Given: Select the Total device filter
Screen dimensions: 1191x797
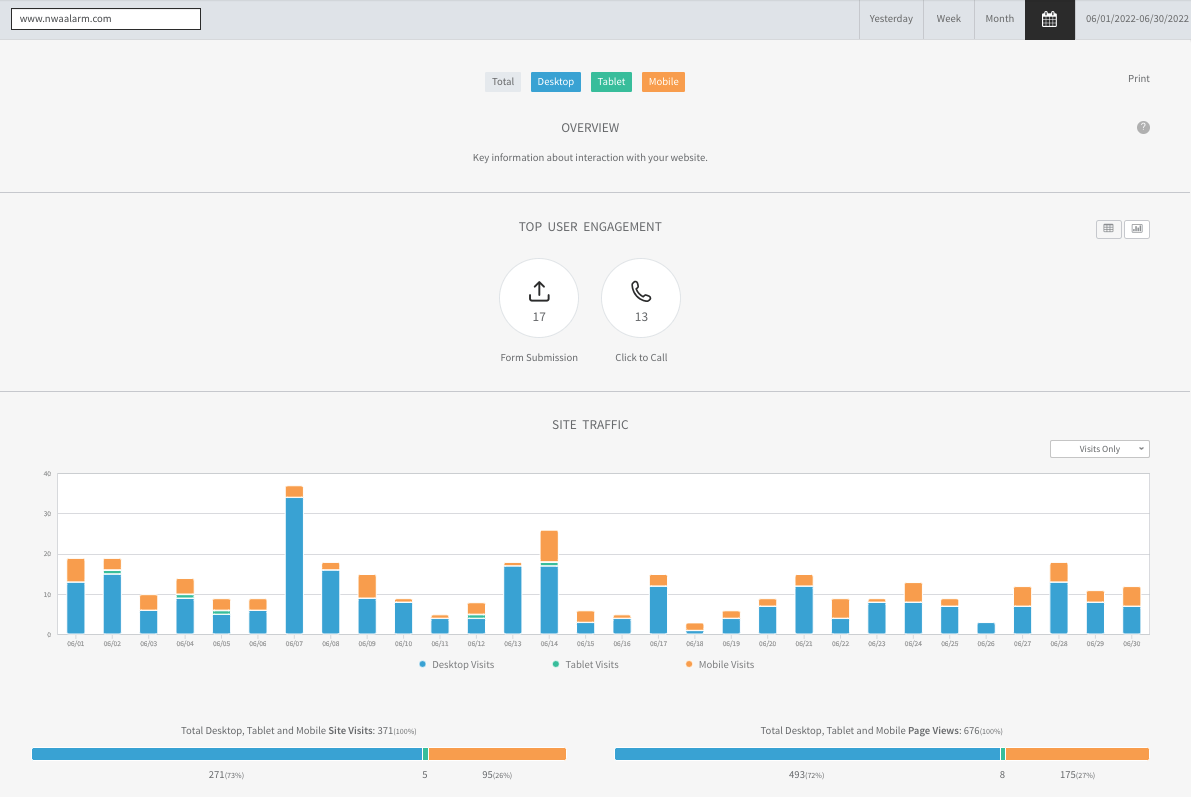Looking at the screenshot, I should tap(503, 82).
